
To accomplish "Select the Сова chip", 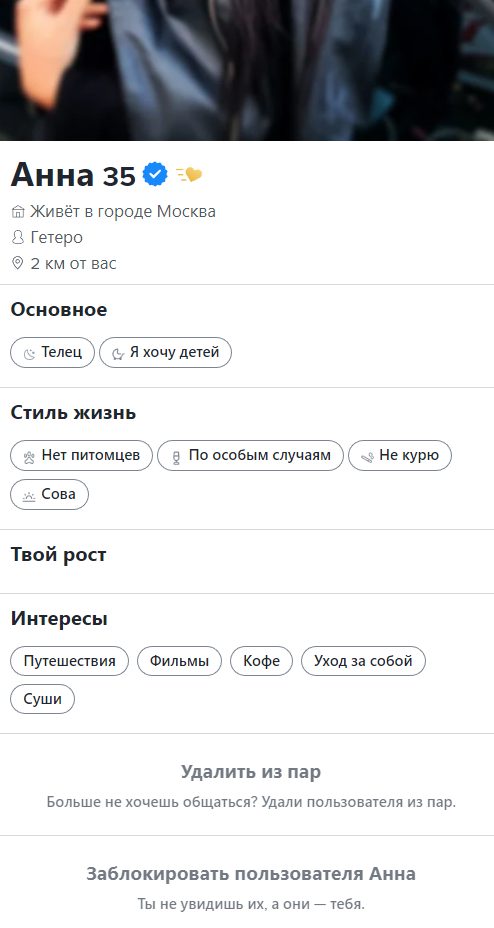I will (49, 494).
